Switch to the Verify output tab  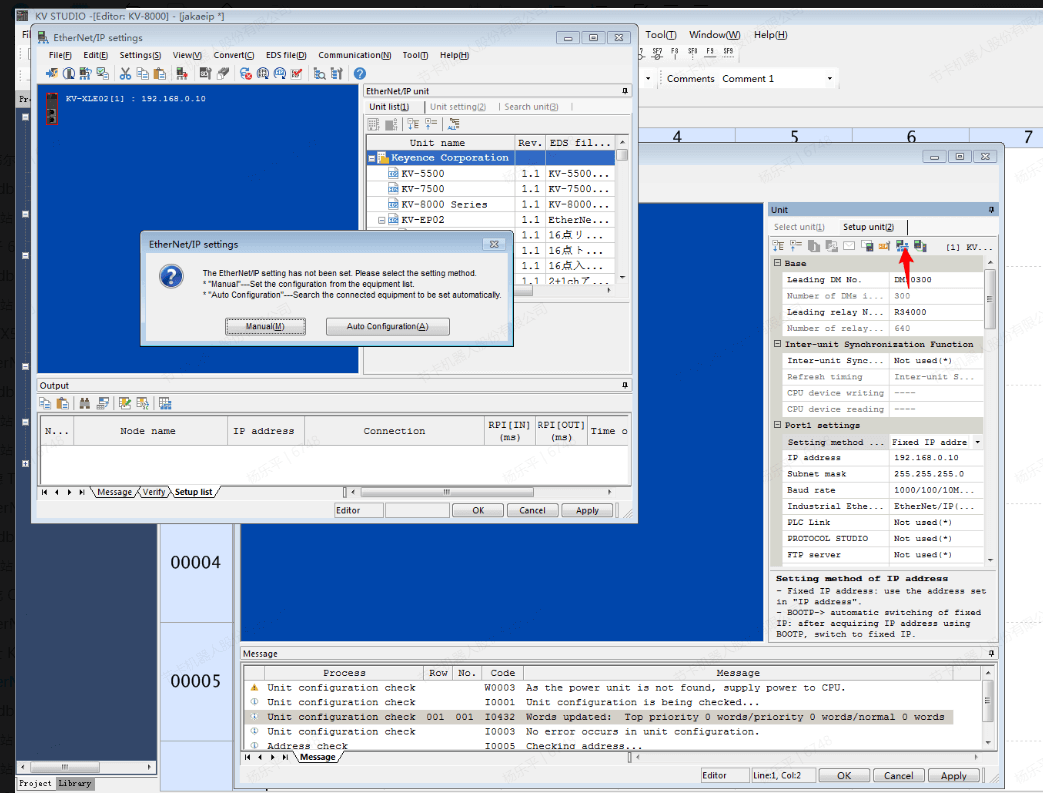point(153,492)
